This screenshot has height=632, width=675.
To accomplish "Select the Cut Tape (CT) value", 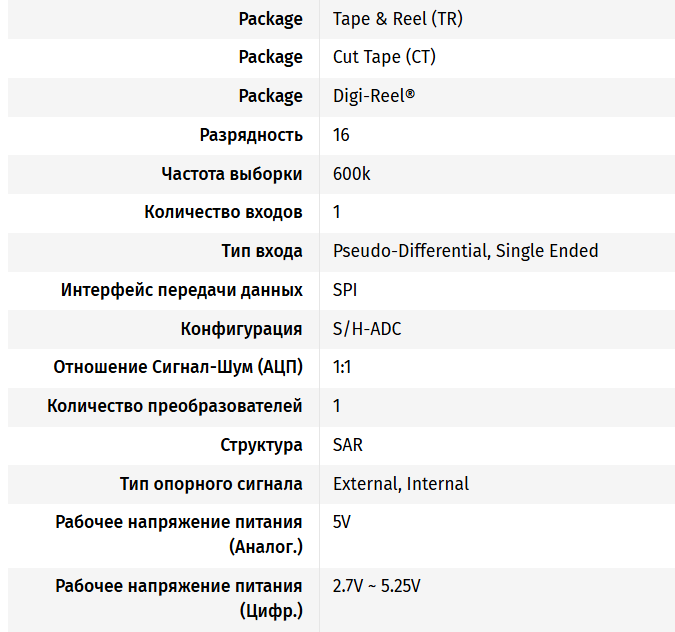I will tap(384, 57).
